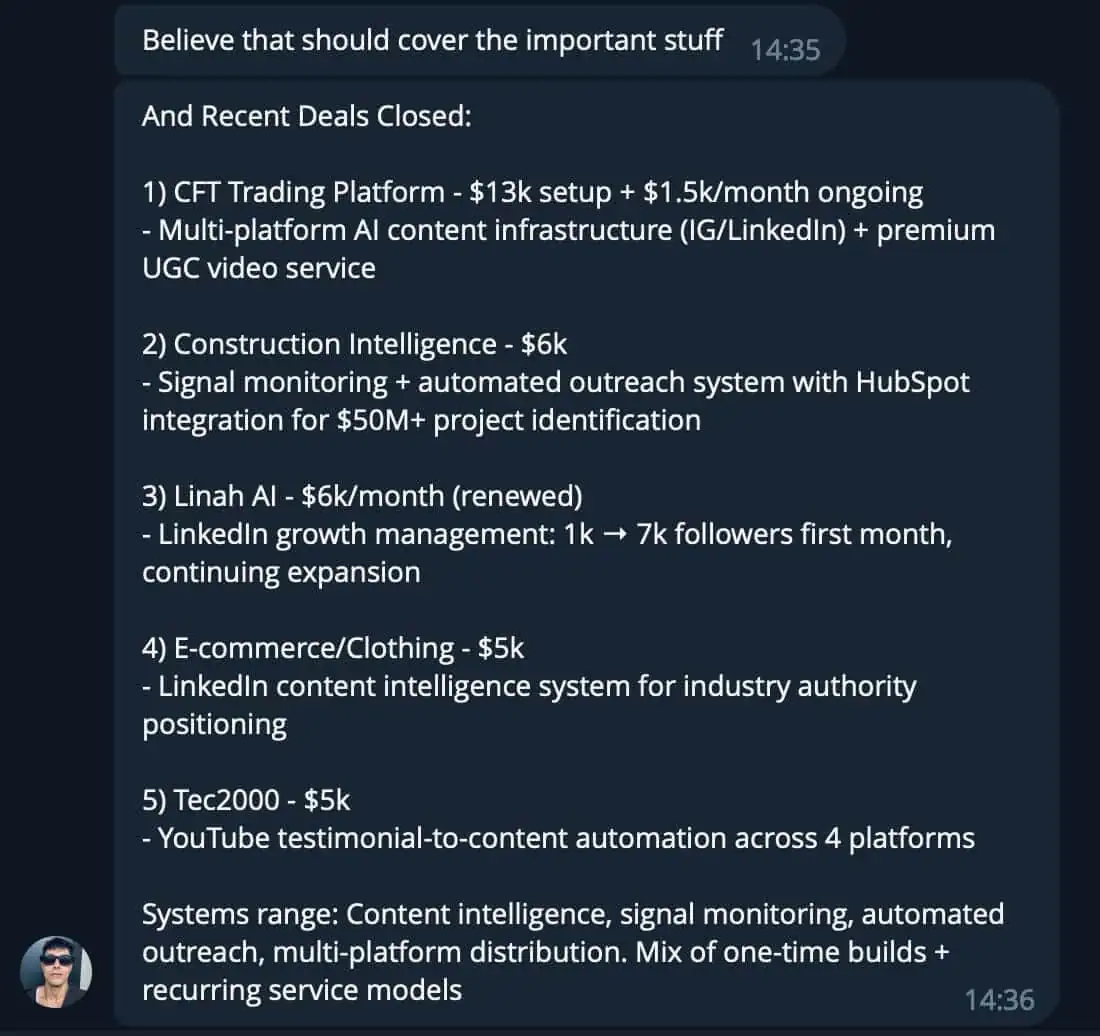Image resolution: width=1100 pixels, height=1036 pixels.
Task: Click the "And Recent Deals Closed:" heading
Action: [x=306, y=117]
